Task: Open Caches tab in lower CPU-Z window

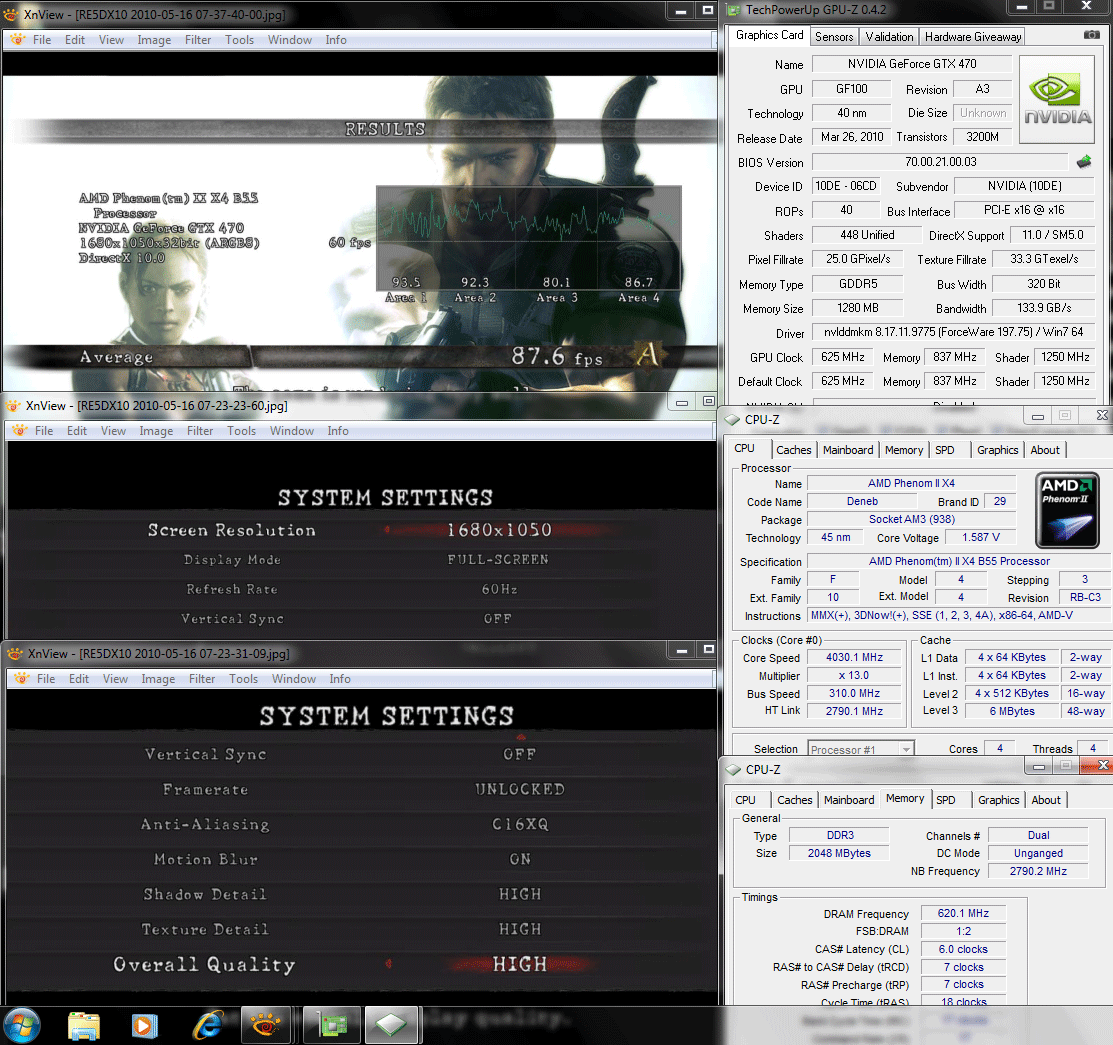Action: pyautogui.click(x=794, y=800)
